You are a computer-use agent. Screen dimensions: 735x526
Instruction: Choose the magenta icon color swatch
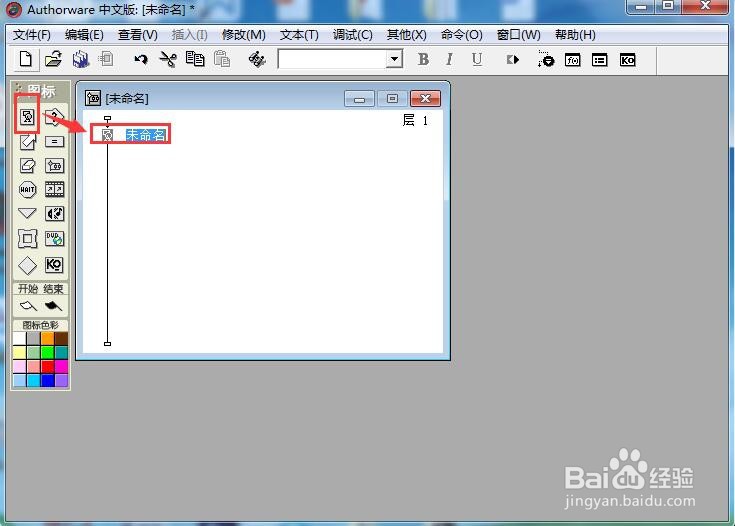pos(61,366)
